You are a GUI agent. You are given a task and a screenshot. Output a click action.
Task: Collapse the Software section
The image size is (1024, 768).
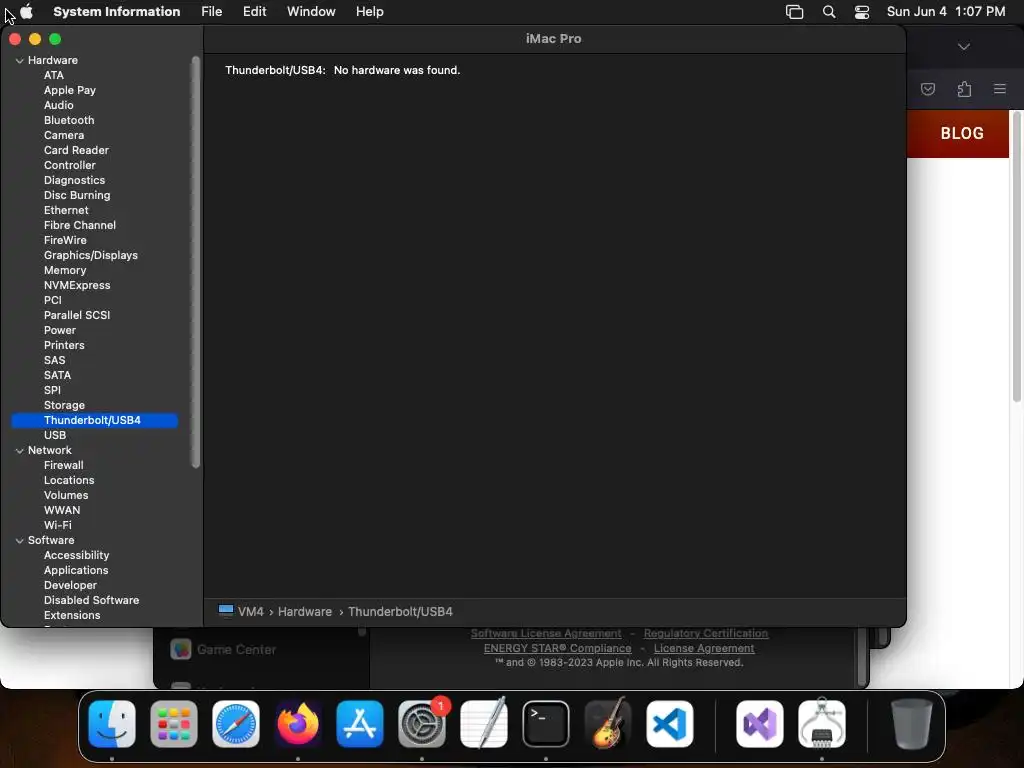[20, 540]
